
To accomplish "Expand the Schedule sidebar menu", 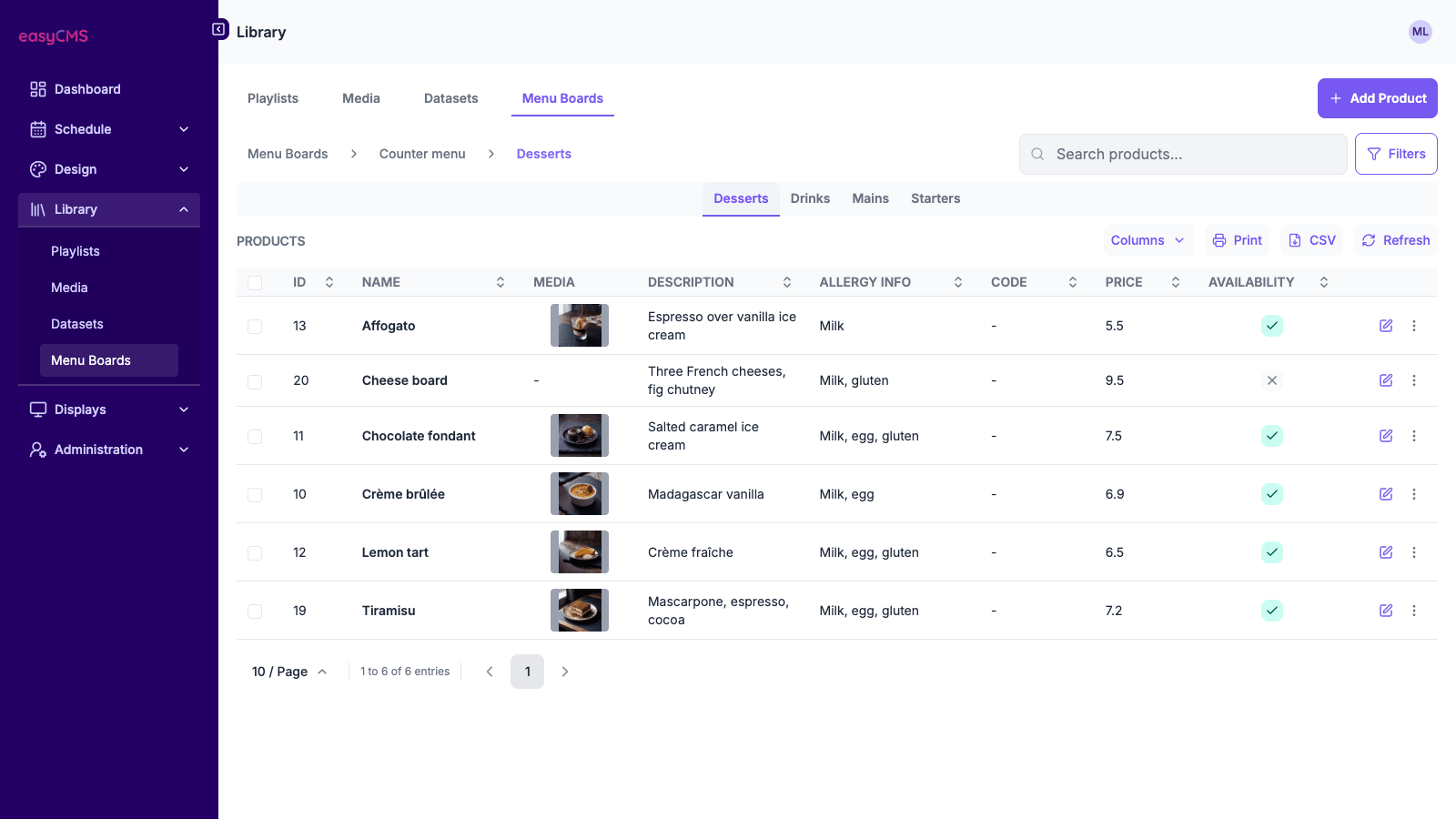I will click(109, 129).
